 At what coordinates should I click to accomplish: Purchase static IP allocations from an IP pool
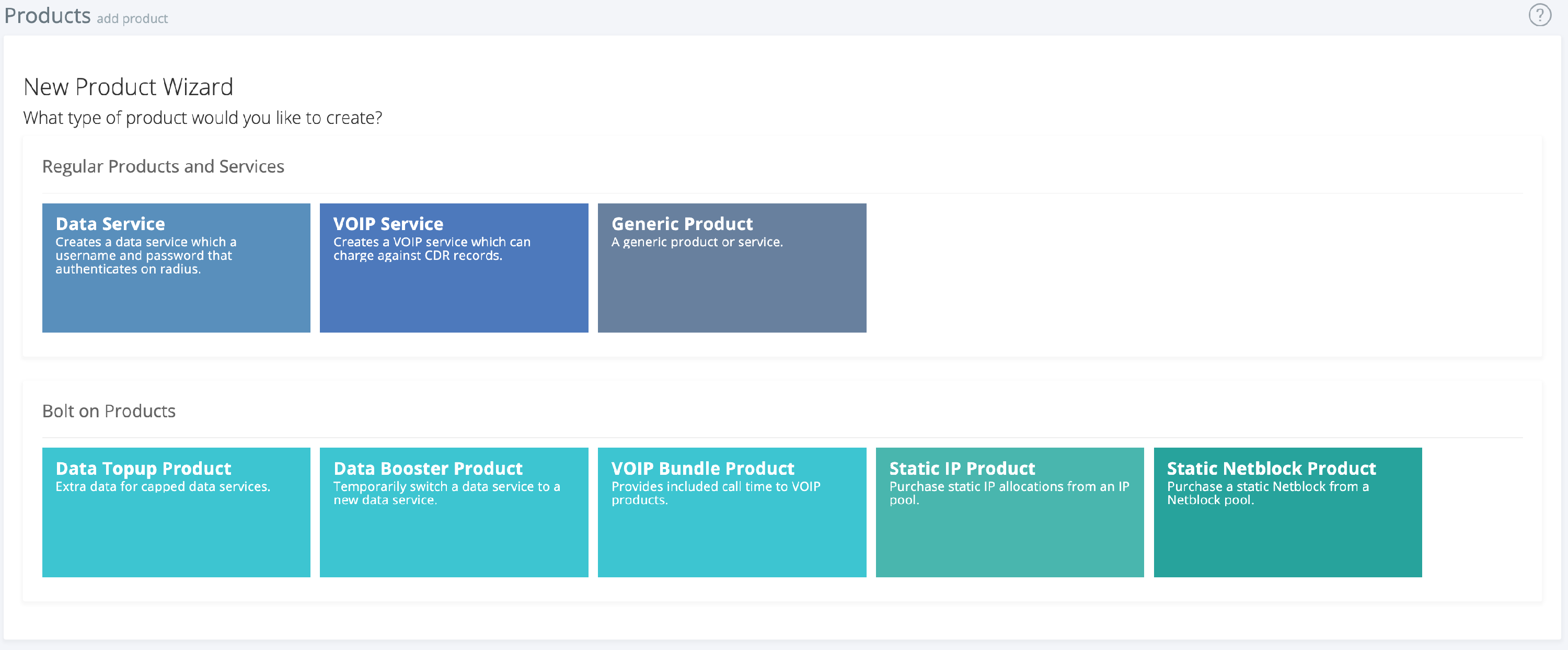click(x=1009, y=512)
